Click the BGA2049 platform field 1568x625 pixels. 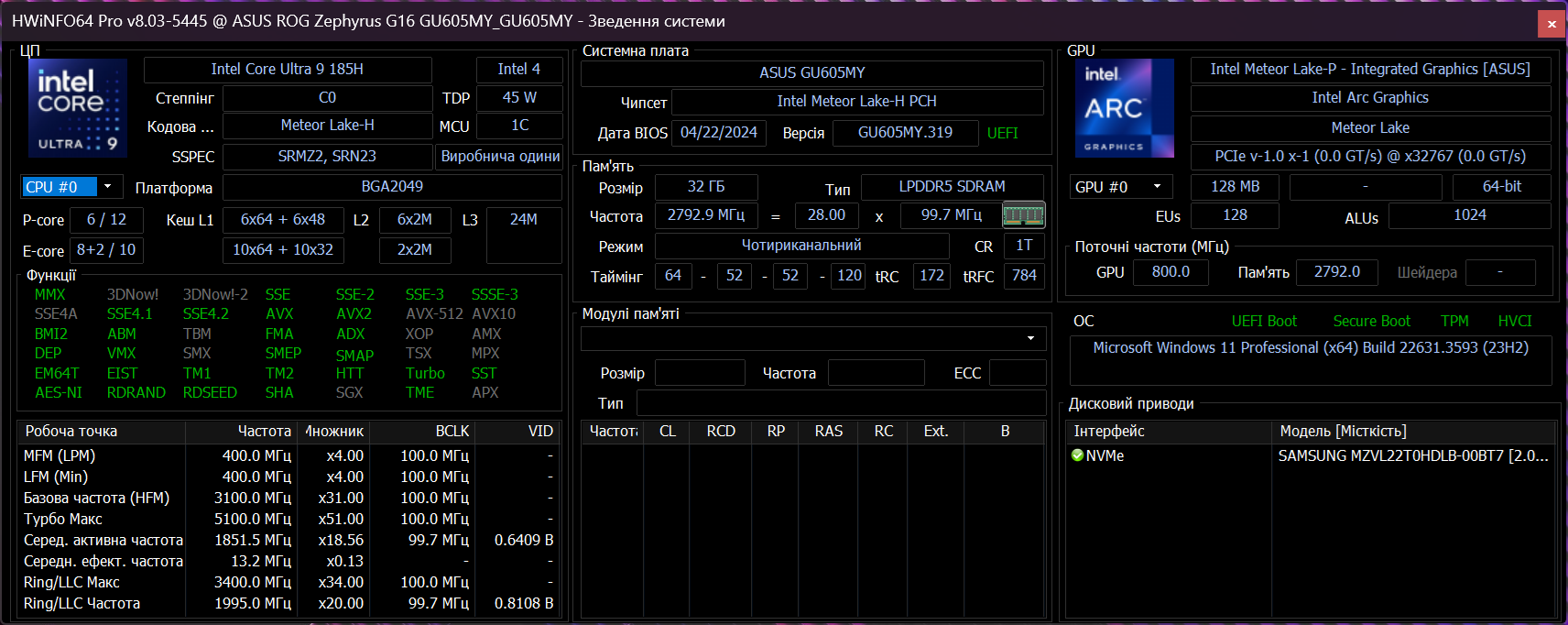pos(392,187)
